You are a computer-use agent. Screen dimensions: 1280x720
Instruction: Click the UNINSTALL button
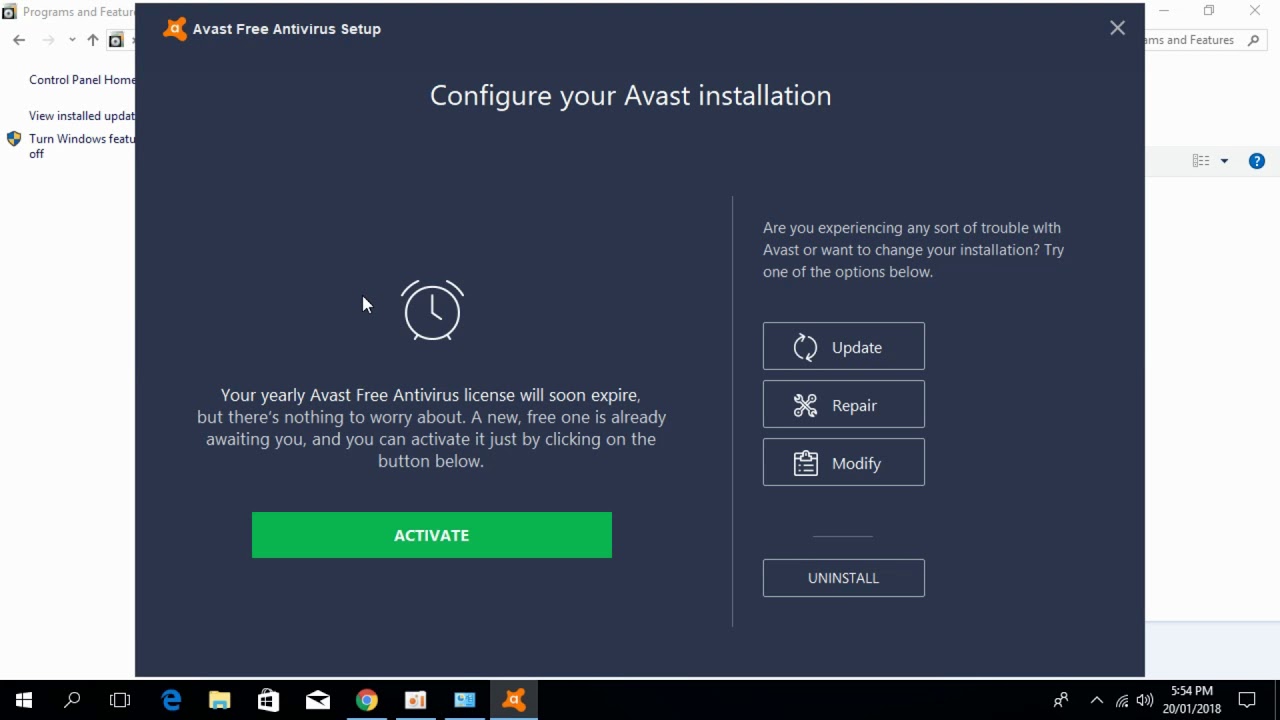[843, 578]
